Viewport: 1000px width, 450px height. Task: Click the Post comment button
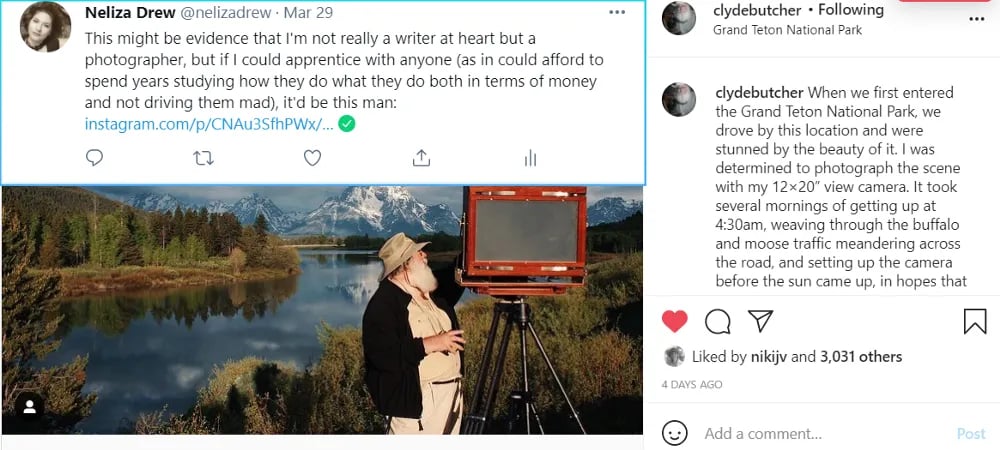[971, 434]
